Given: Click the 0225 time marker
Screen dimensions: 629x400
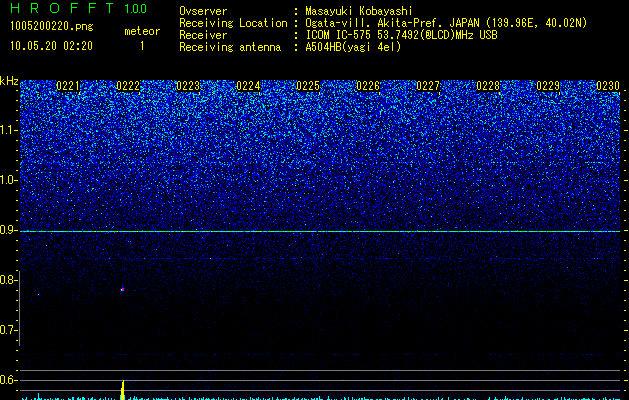Looking at the screenshot, I should coord(308,86).
